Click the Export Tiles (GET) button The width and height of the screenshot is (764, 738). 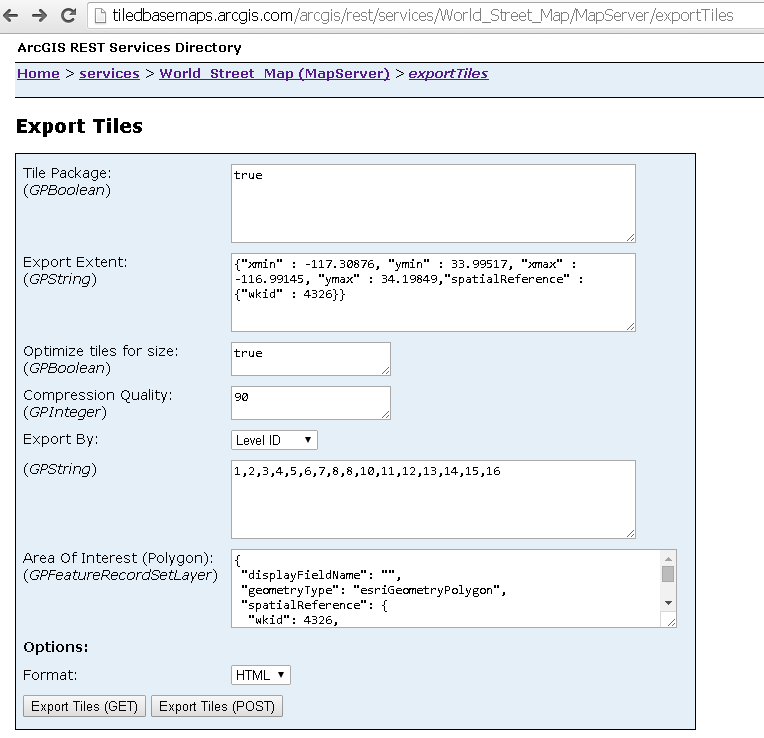point(84,706)
